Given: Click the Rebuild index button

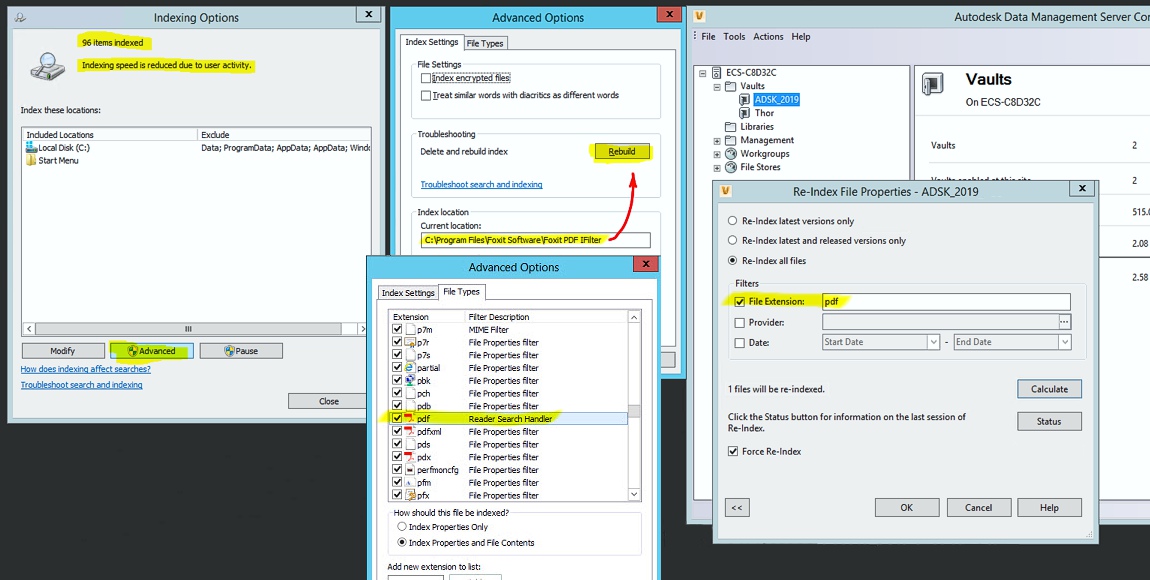Looking at the screenshot, I should [622, 152].
